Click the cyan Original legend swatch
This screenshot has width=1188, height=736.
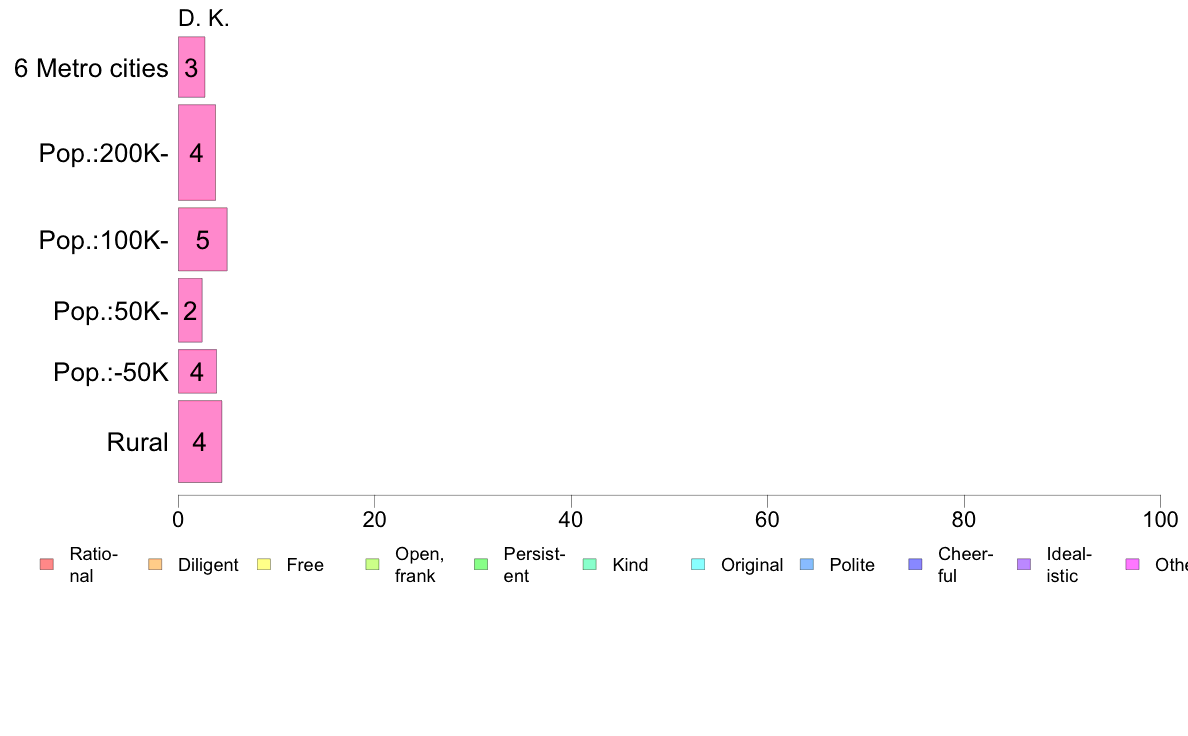[698, 565]
